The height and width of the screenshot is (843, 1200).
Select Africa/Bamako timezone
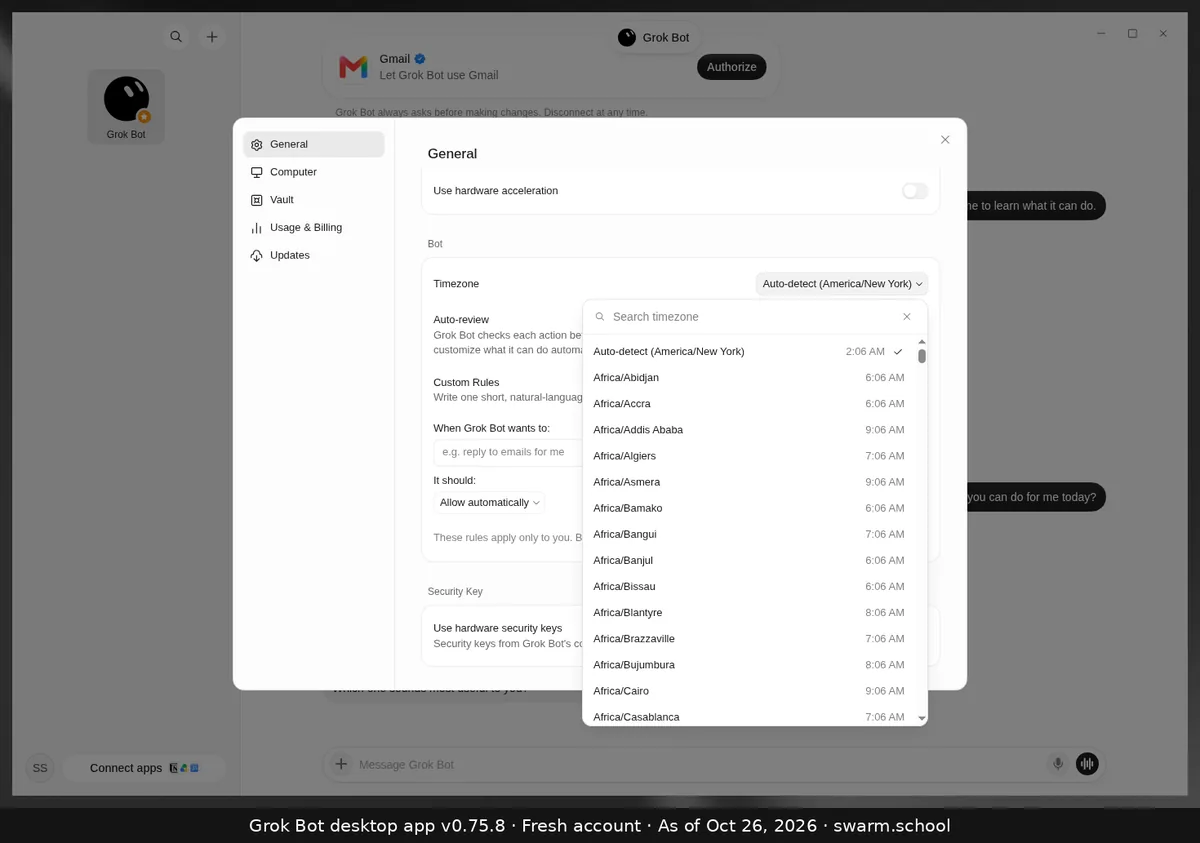point(748,508)
